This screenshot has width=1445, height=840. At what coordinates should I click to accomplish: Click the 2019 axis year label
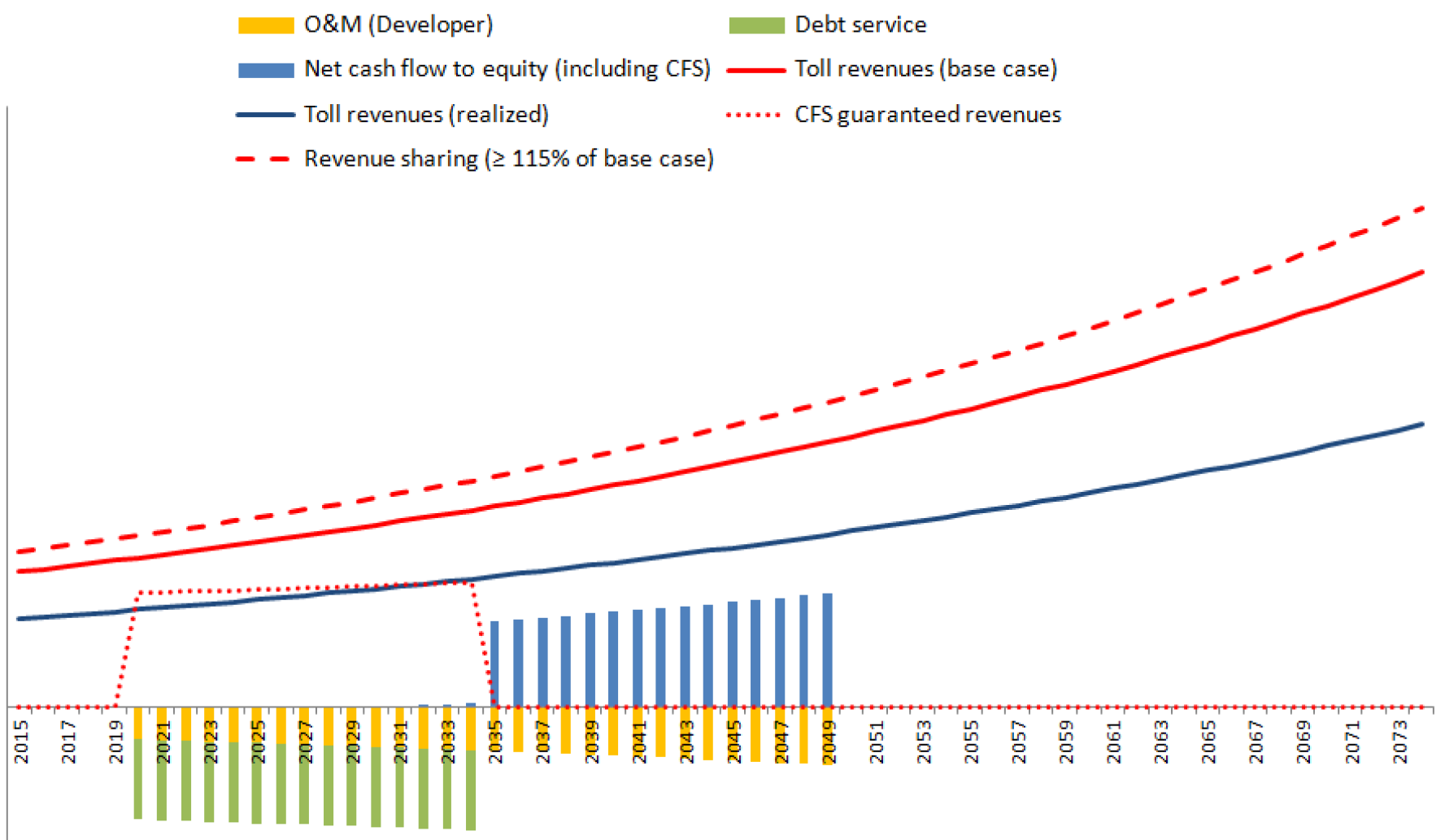[116, 742]
